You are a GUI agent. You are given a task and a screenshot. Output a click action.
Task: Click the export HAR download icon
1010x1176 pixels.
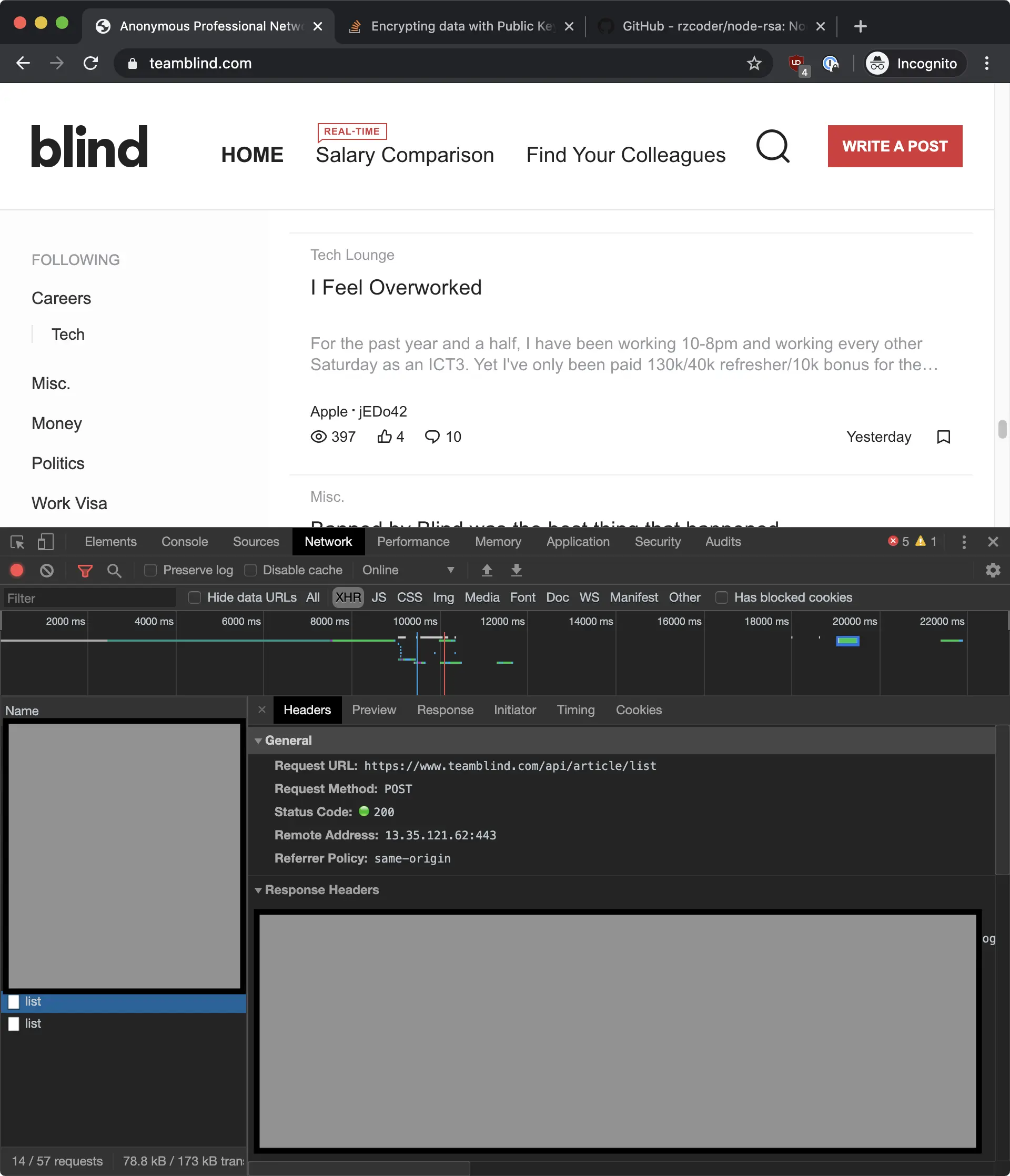(x=516, y=571)
